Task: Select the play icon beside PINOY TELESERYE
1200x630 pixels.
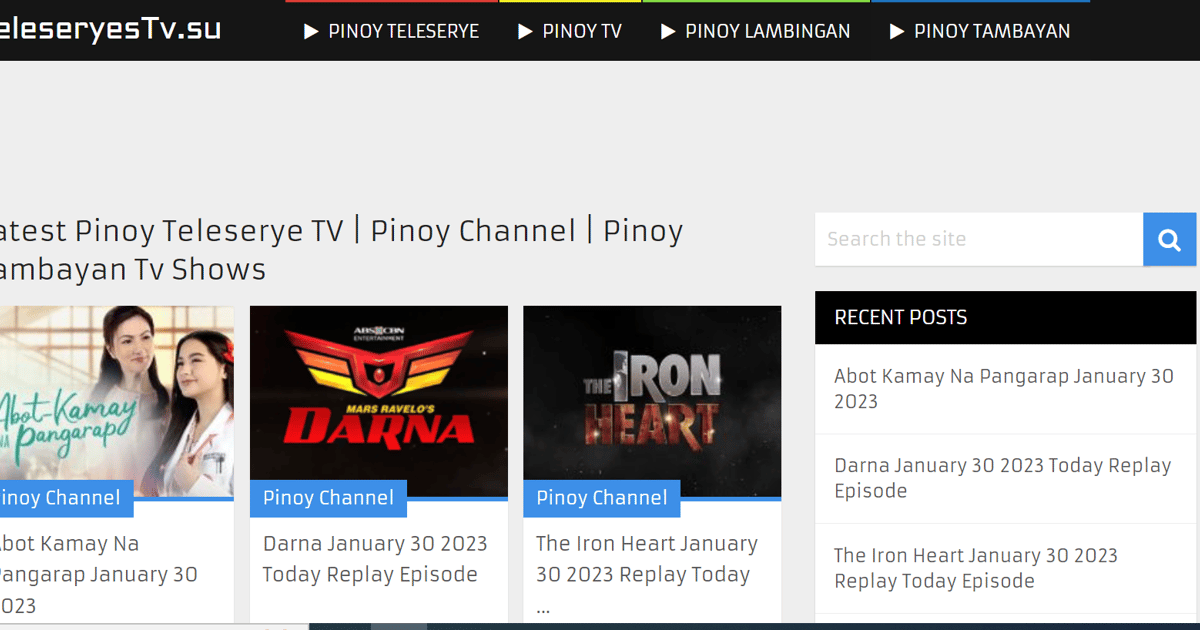Action: click(x=310, y=31)
